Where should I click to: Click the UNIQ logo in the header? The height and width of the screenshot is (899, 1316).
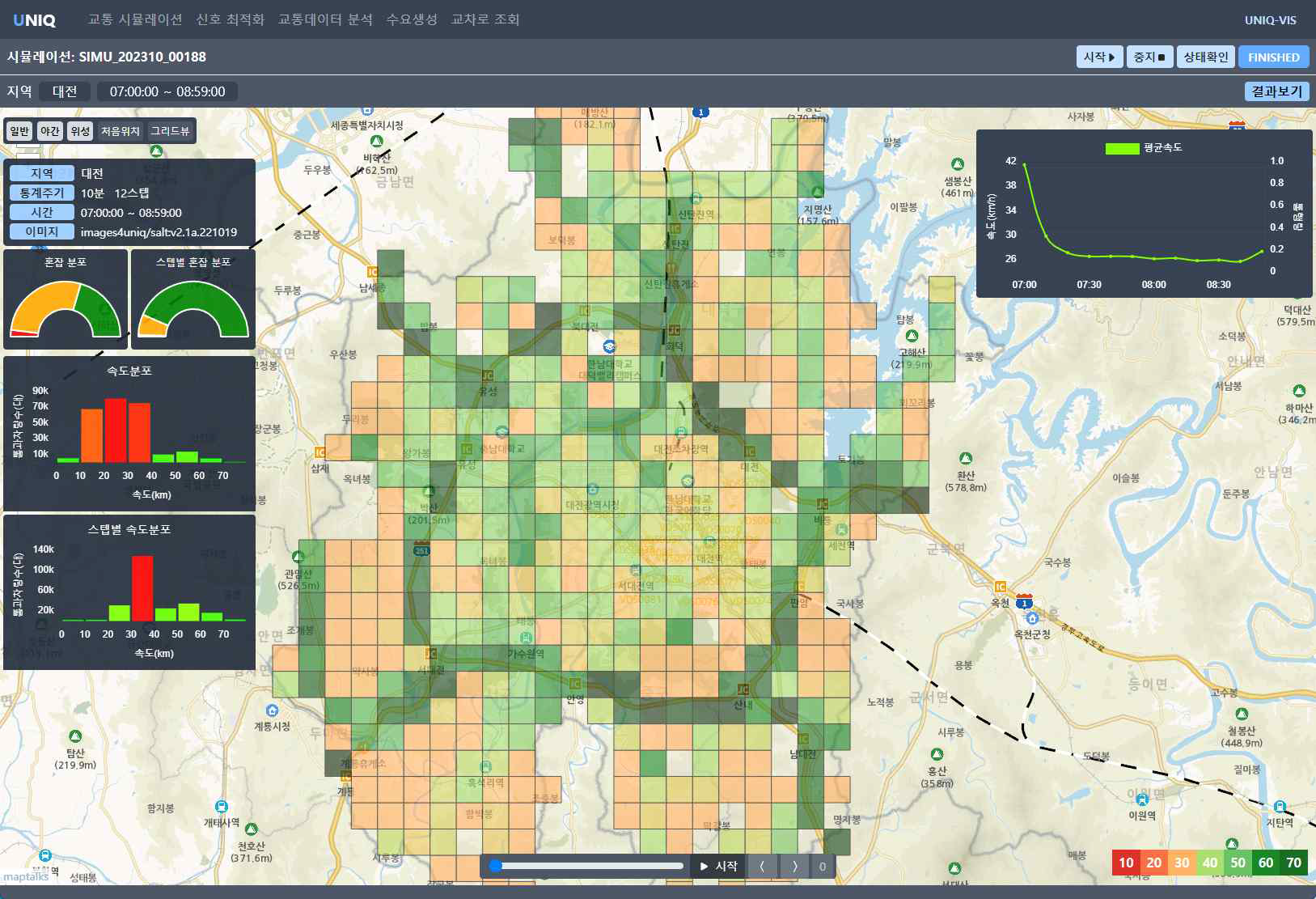[34, 20]
